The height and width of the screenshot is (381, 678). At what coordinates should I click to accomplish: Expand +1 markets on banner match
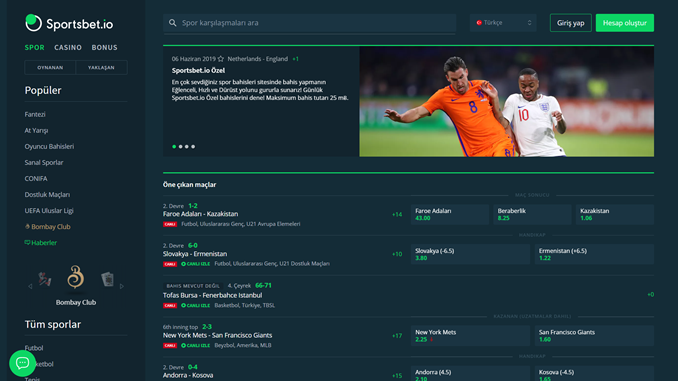[295, 59]
